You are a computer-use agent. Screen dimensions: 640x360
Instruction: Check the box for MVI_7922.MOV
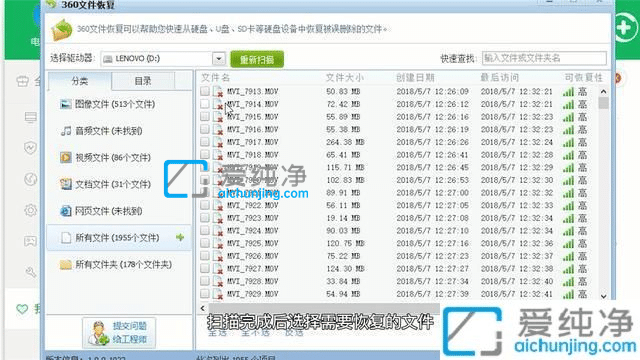click(205, 205)
